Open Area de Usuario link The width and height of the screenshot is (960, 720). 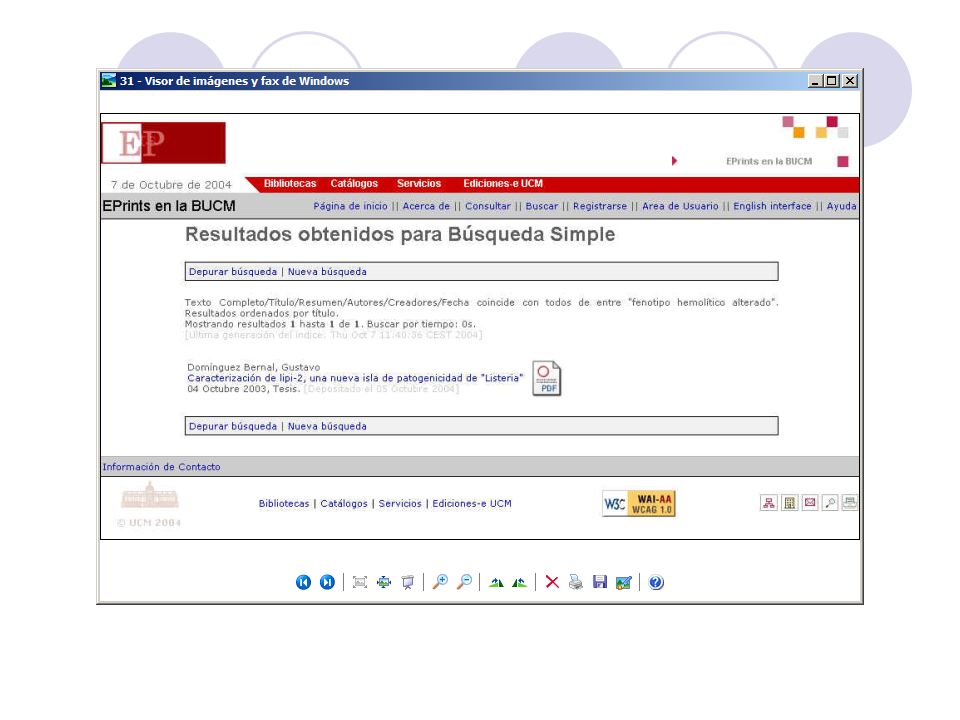pyautogui.click(x=680, y=206)
